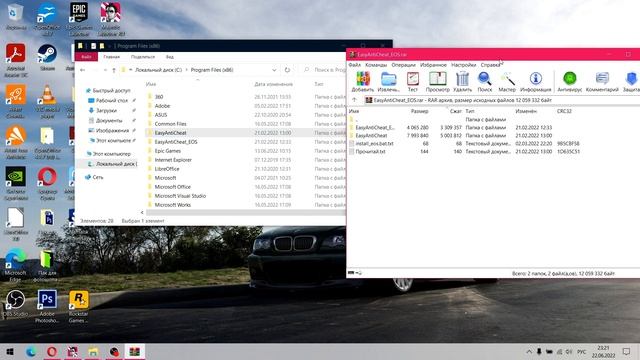Viewport: 640px width, 360px height.
Task: Select Локальный диск in navigation pane
Action: (112, 164)
